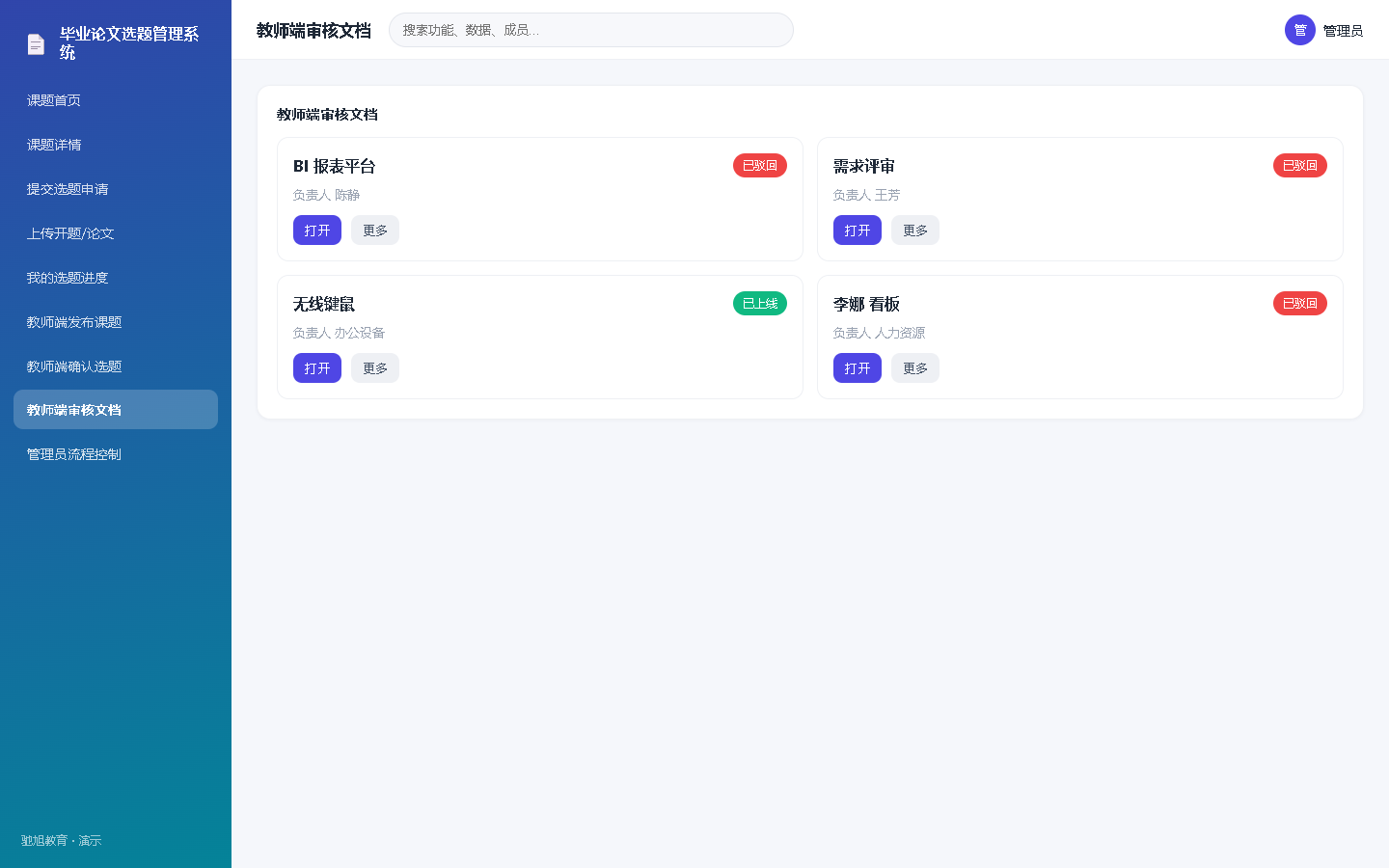Click the BI 报表平台 card title

tap(335, 166)
